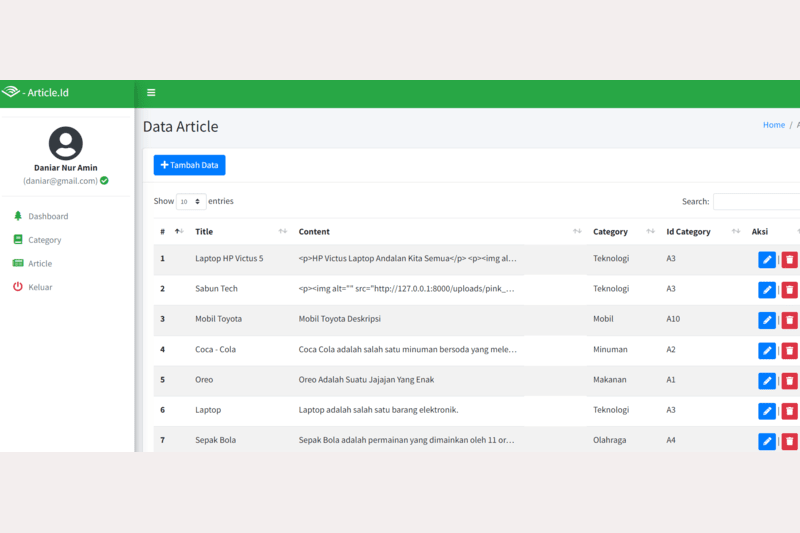
Task: Click trash icon for Coca - Cola row
Action: click(789, 350)
